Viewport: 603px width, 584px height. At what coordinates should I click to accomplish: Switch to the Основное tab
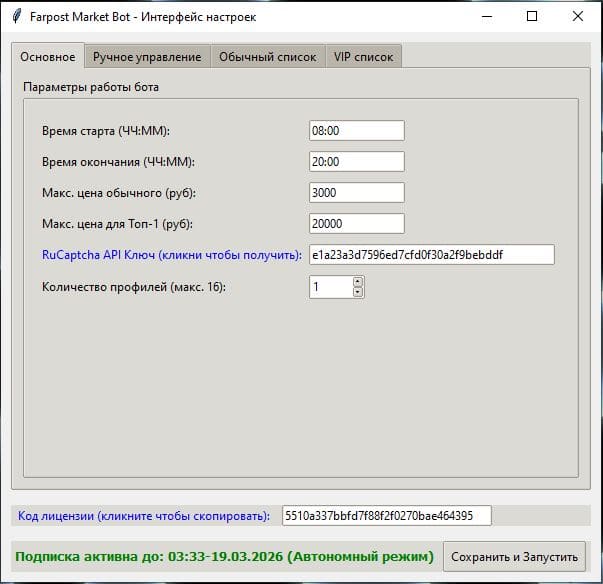pos(47,57)
